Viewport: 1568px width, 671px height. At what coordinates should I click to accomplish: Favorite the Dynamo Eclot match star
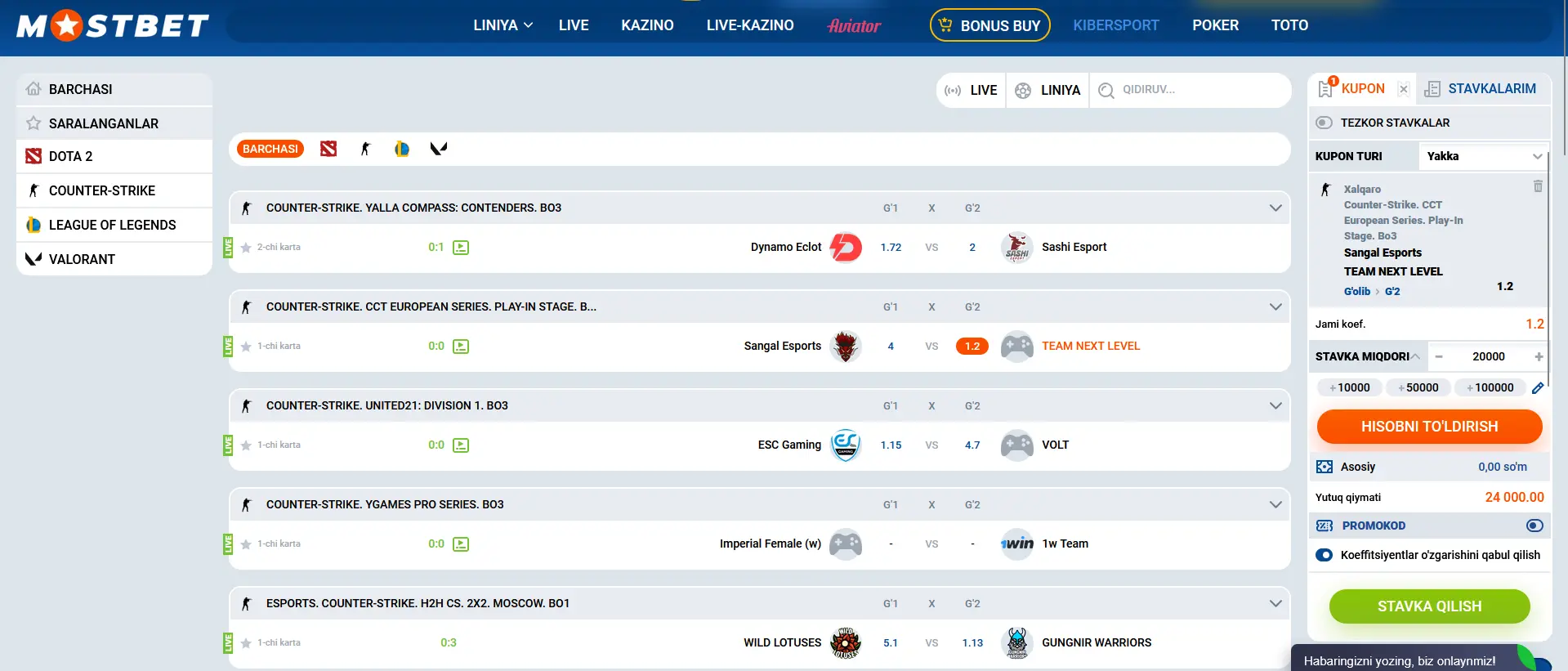pyautogui.click(x=246, y=248)
